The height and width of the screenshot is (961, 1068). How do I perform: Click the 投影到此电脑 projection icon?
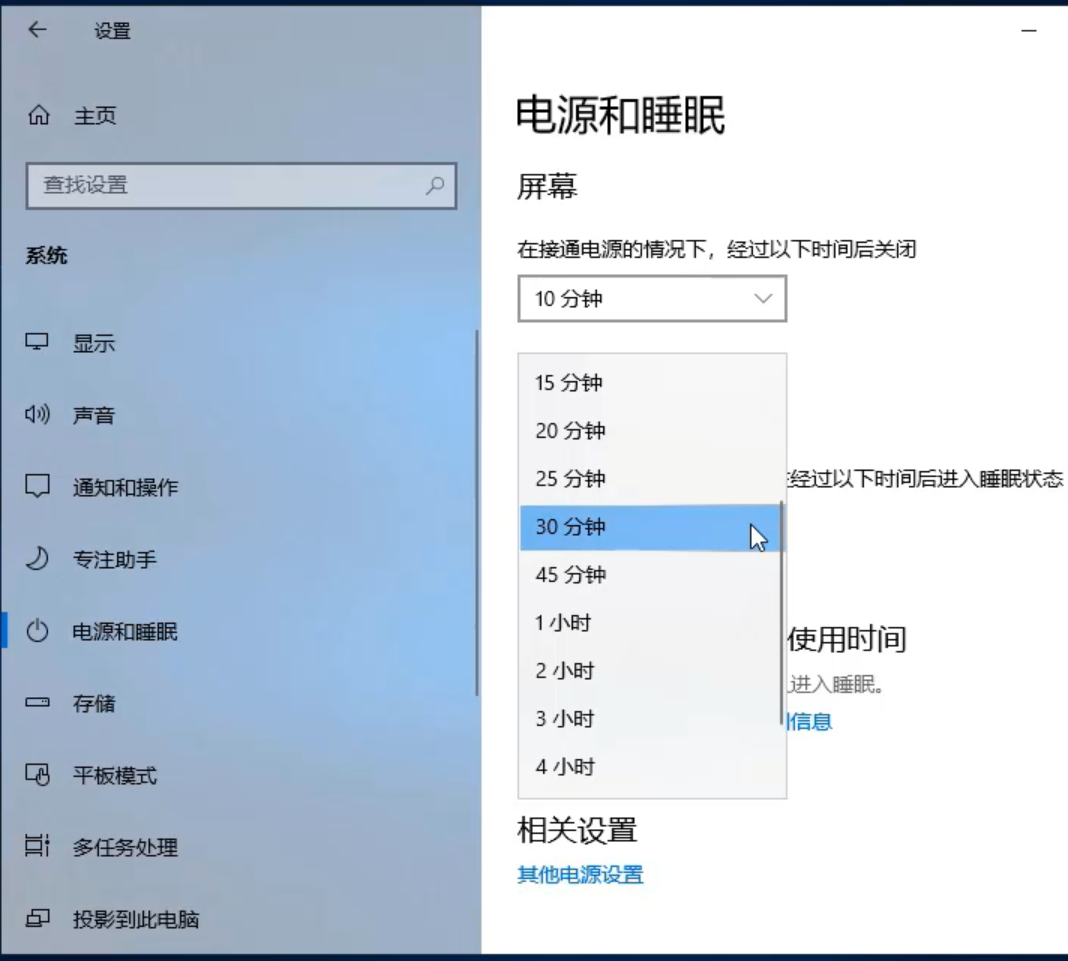click(37, 919)
